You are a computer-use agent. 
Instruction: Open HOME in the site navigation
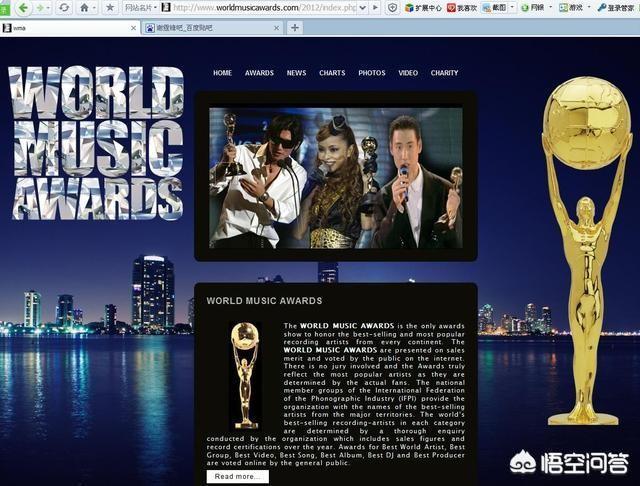222,73
